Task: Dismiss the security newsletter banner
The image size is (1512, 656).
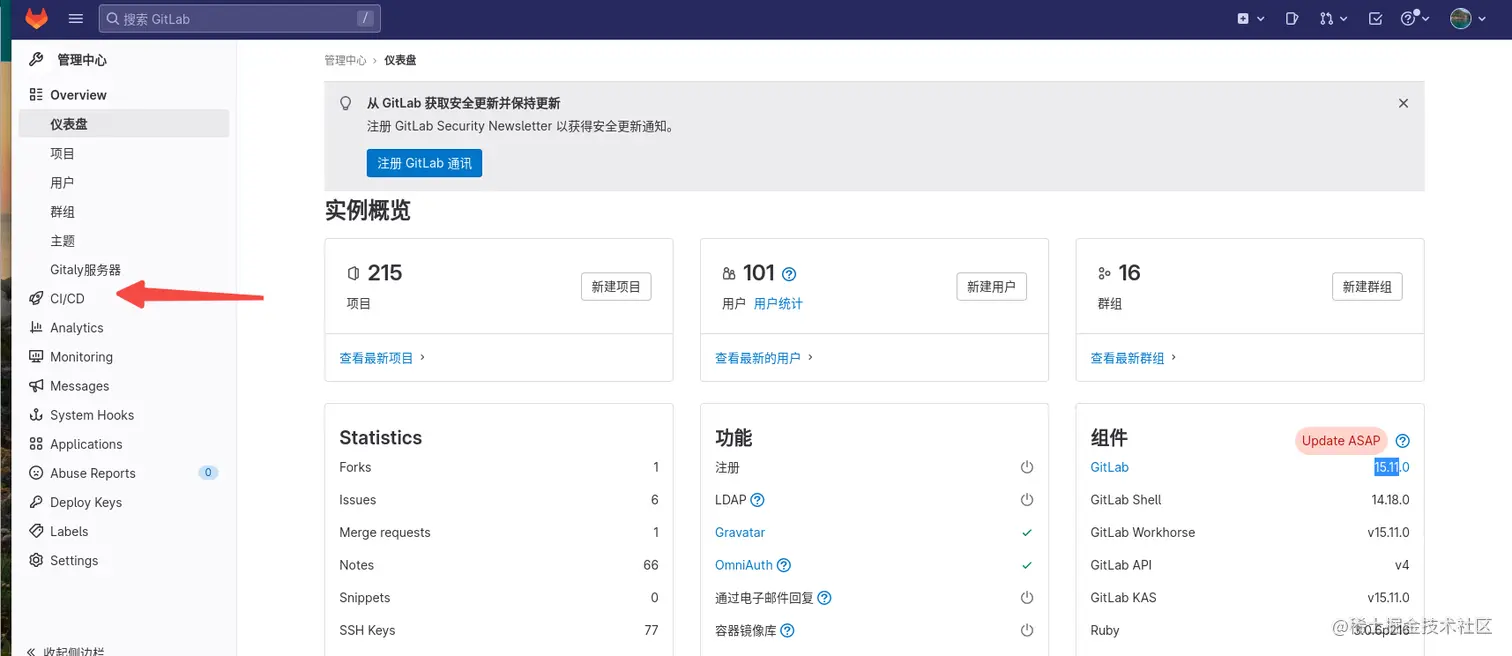Action: (x=1403, y=103)
